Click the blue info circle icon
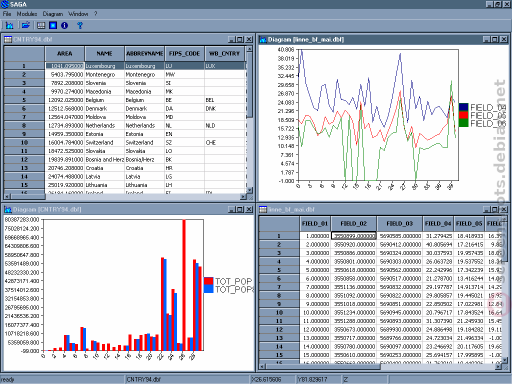 [65, 25]
